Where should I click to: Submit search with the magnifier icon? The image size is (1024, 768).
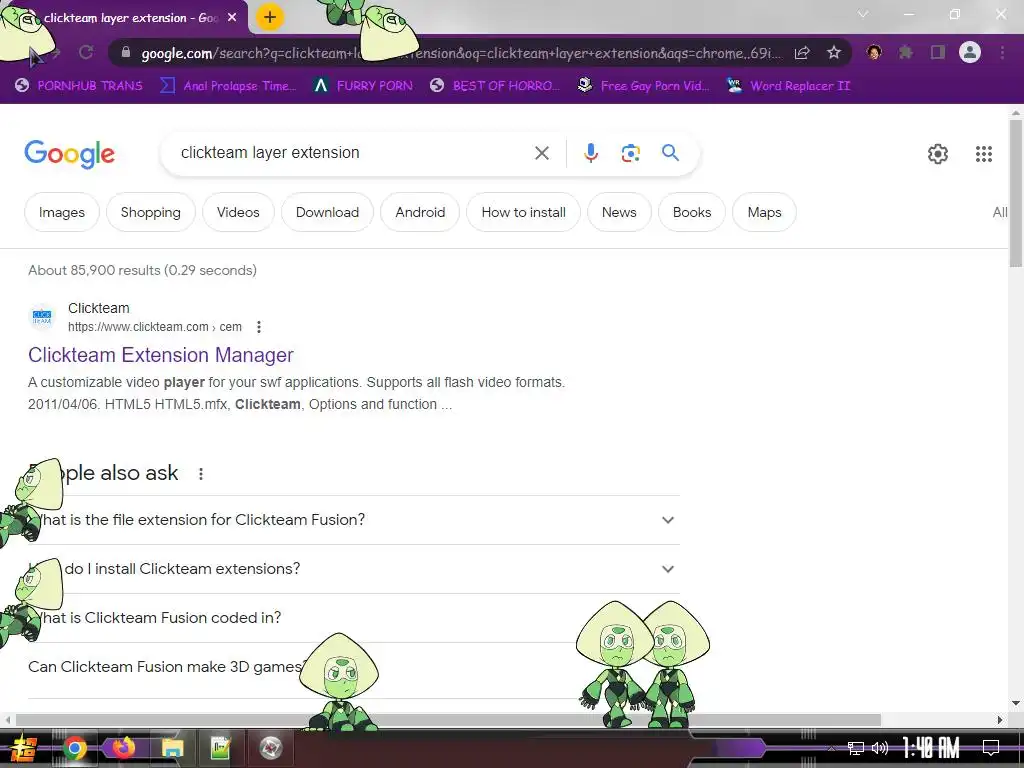[670, 153]
